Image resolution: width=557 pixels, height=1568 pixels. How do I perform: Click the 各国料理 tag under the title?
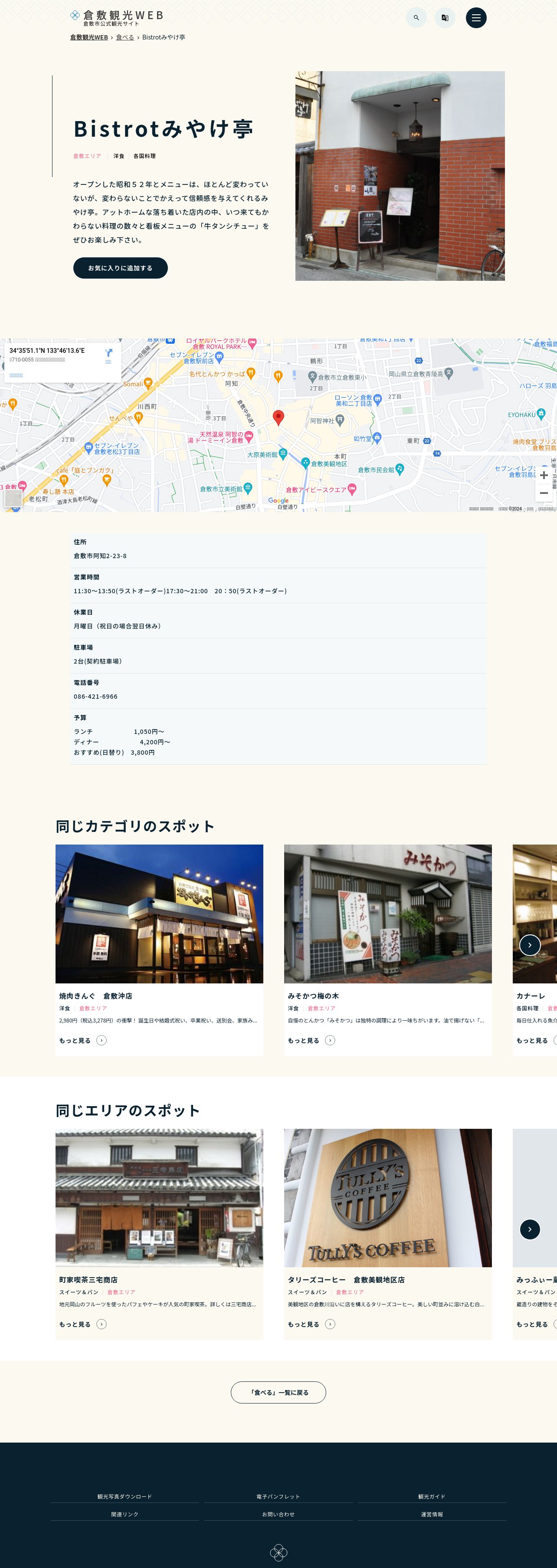144,156
